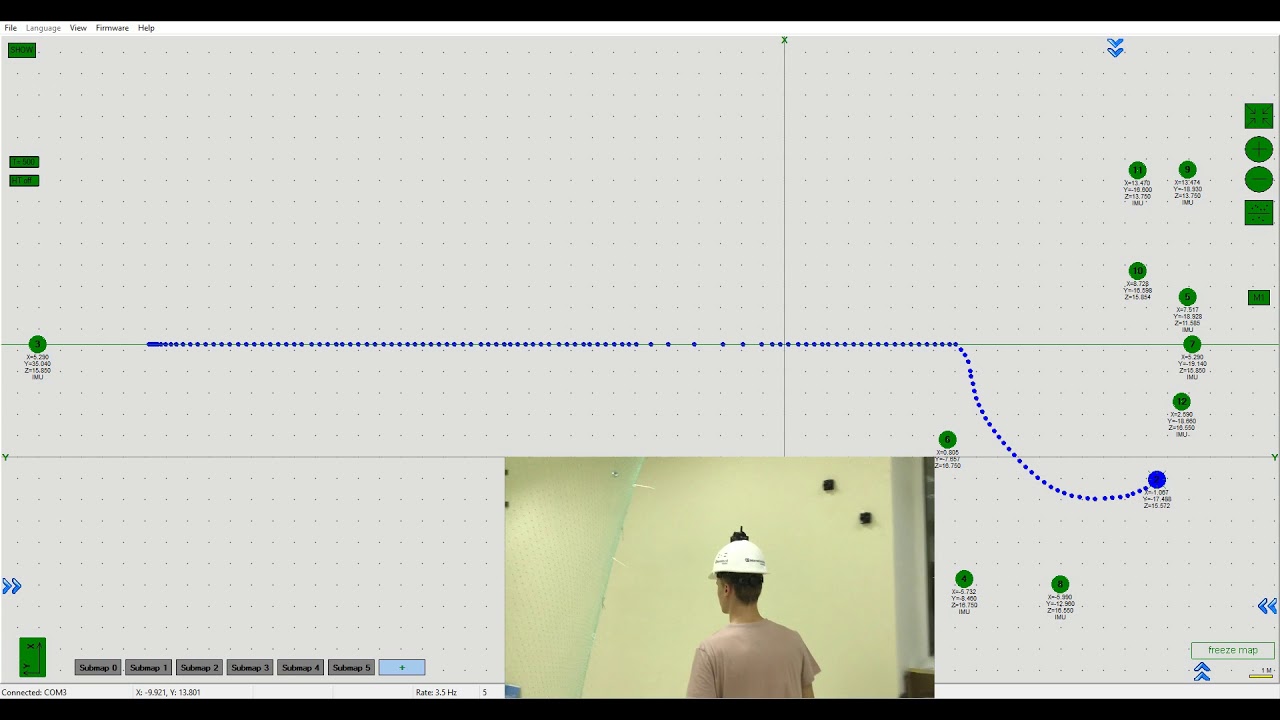1280x720 pixels.
Task: Click the green axis orientation icon
Action: (x=32, y=657)
